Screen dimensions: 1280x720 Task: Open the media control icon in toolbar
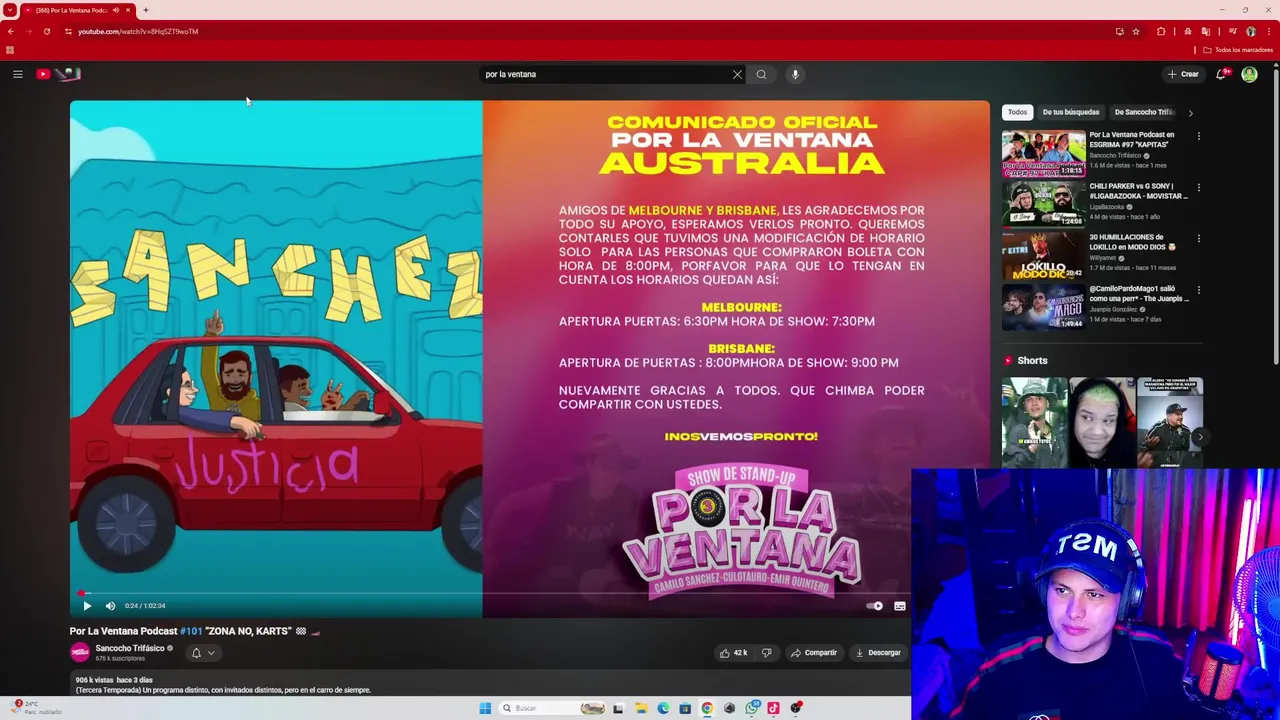(1233, 31)
